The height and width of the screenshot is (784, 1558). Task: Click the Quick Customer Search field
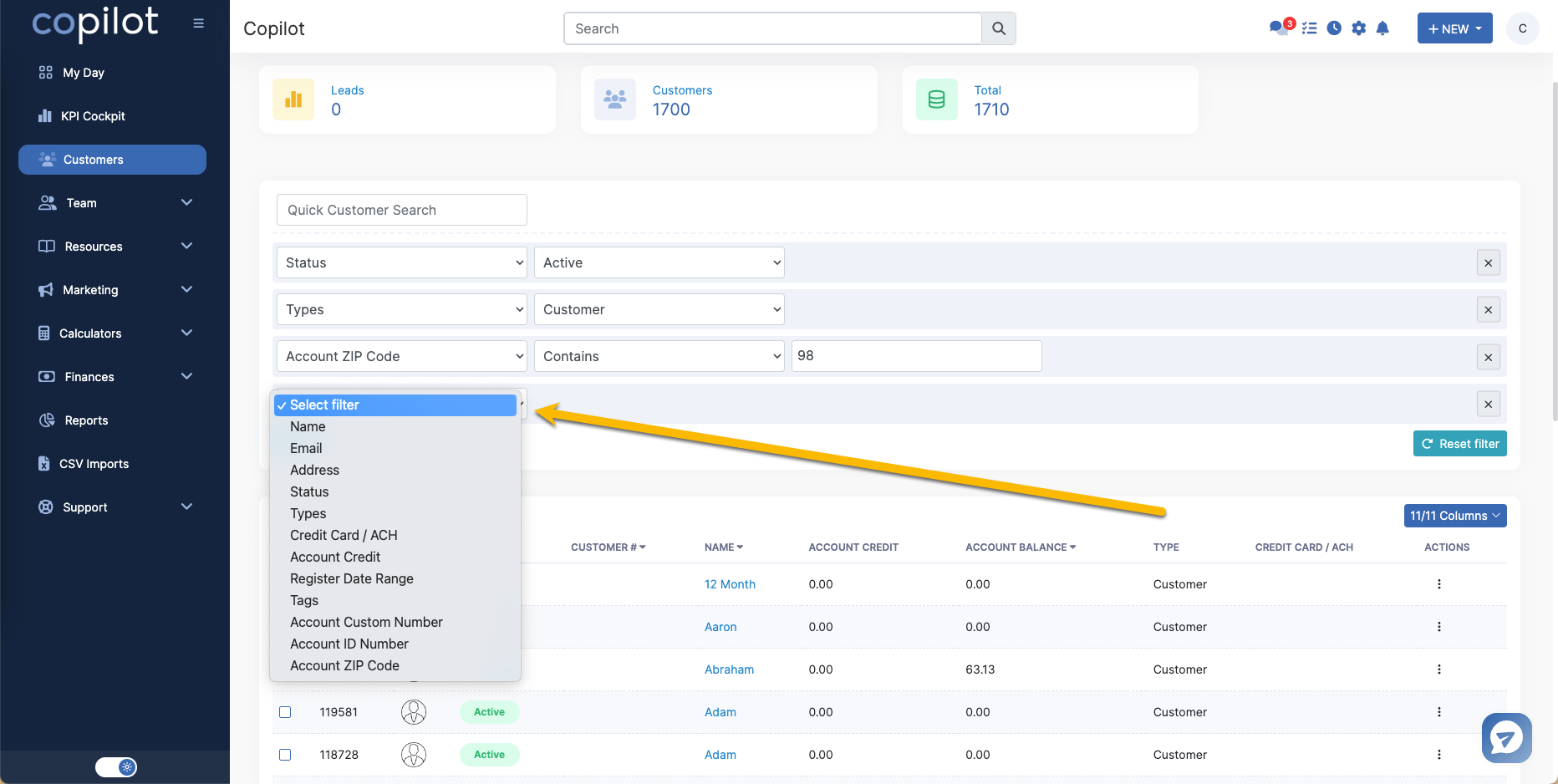tap(402, 210)
